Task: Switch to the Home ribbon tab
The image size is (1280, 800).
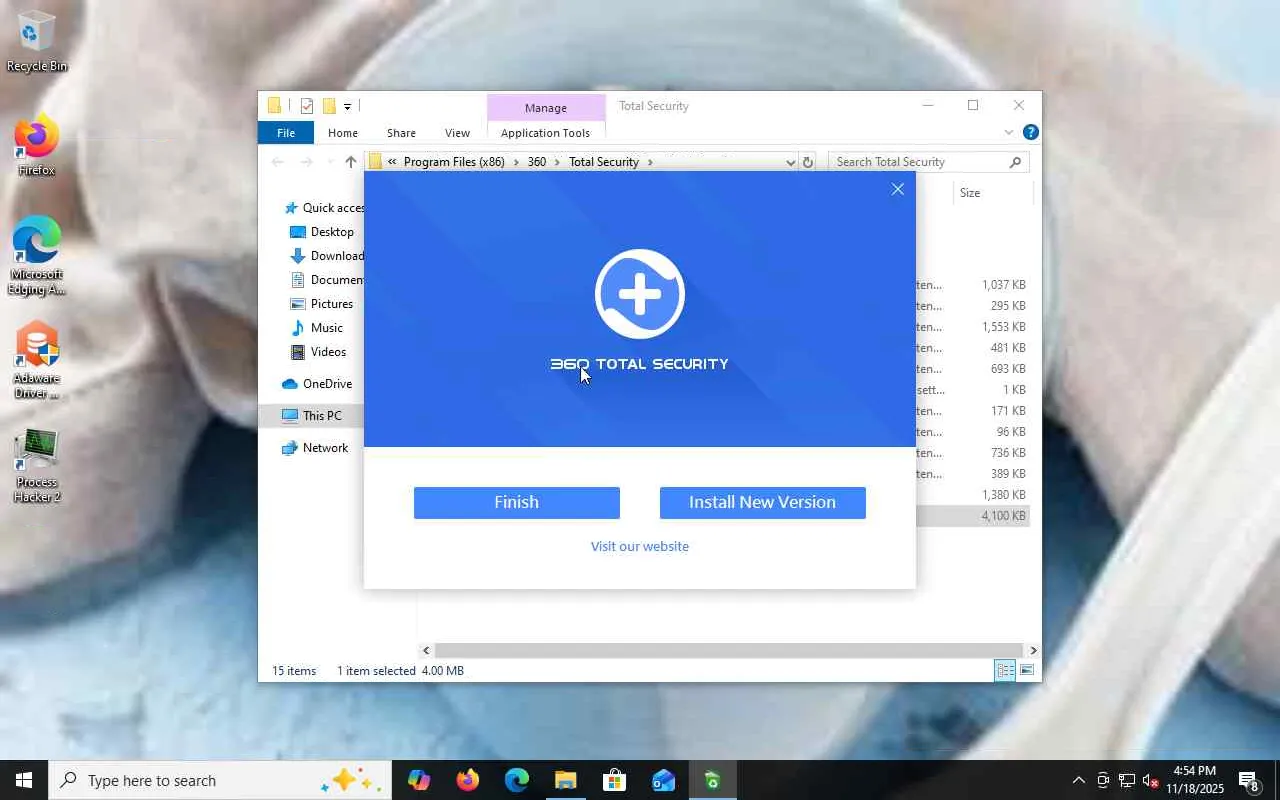Action: click(343, 133)
